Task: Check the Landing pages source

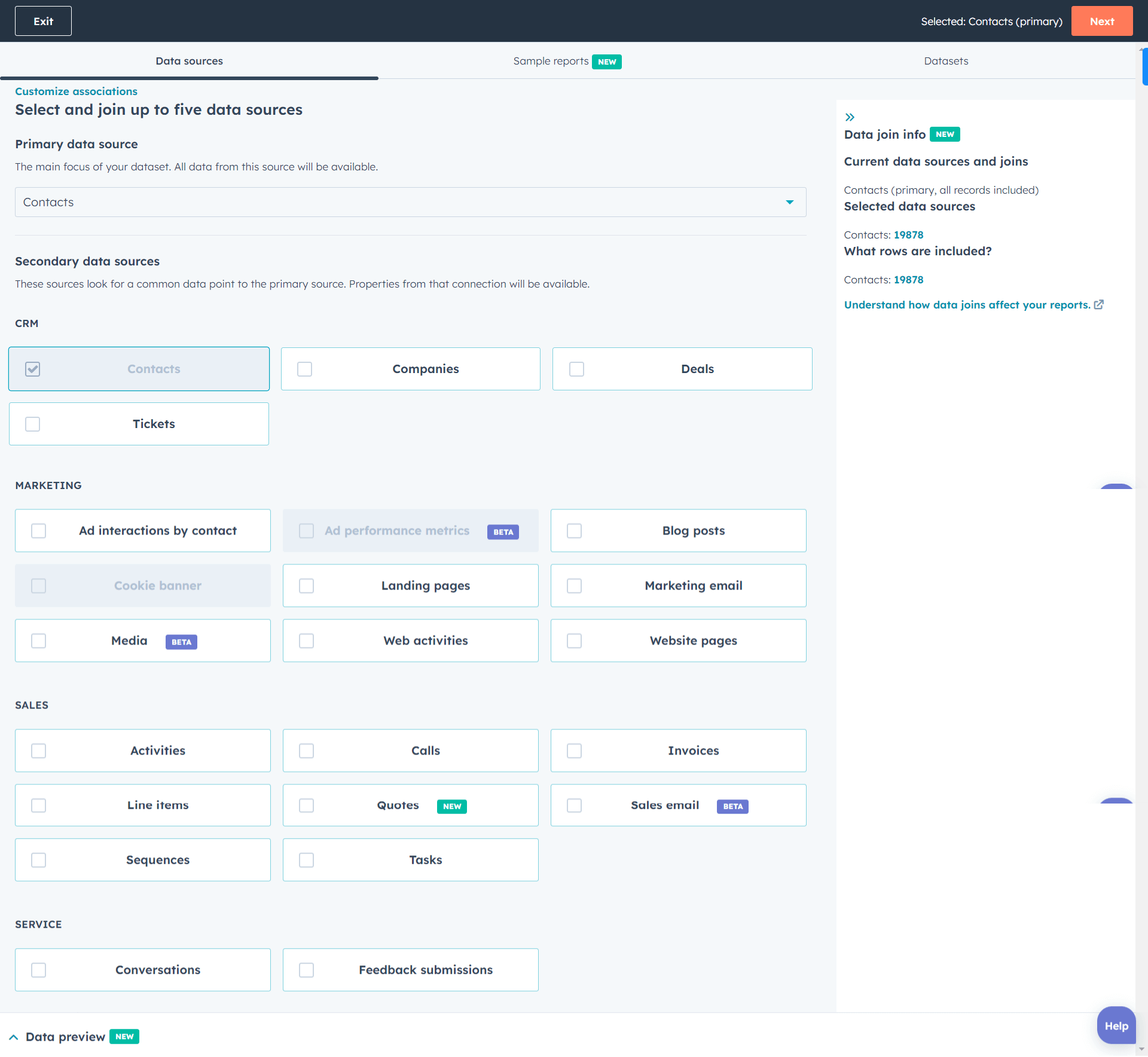Action: pos(306,586)
